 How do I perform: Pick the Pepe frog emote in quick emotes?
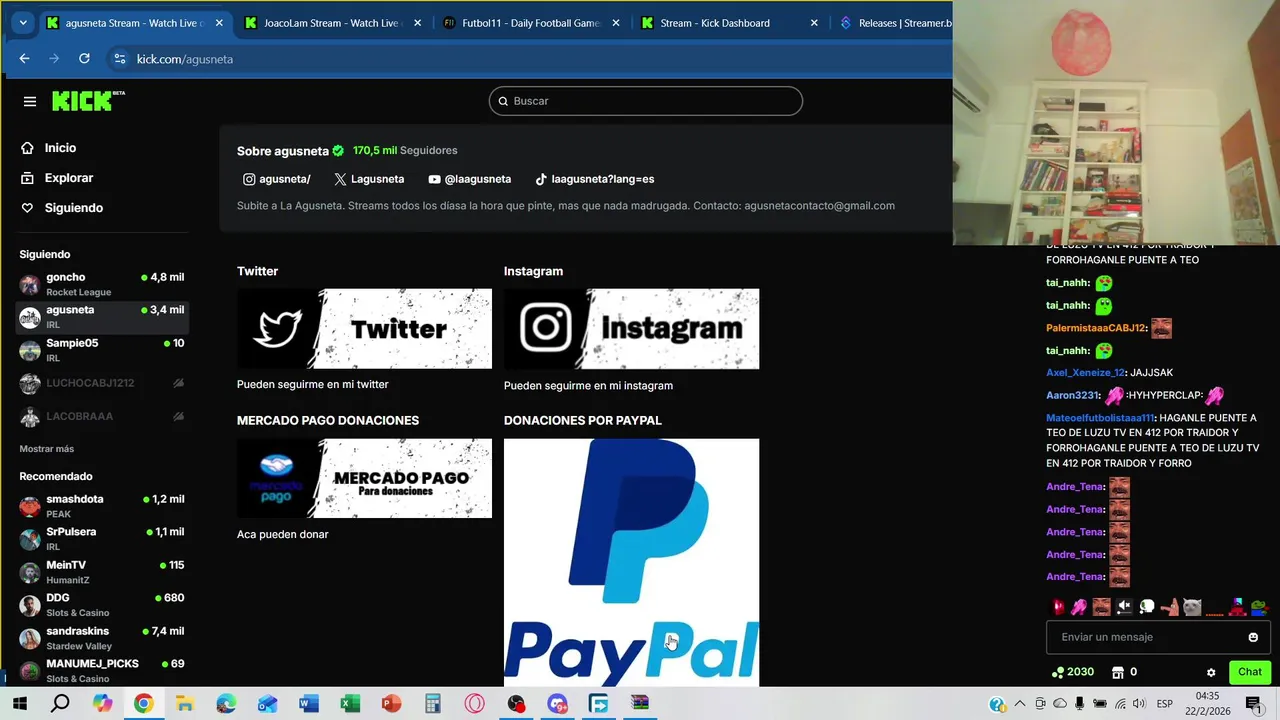pyautogui.click(x=1259, y=606)
